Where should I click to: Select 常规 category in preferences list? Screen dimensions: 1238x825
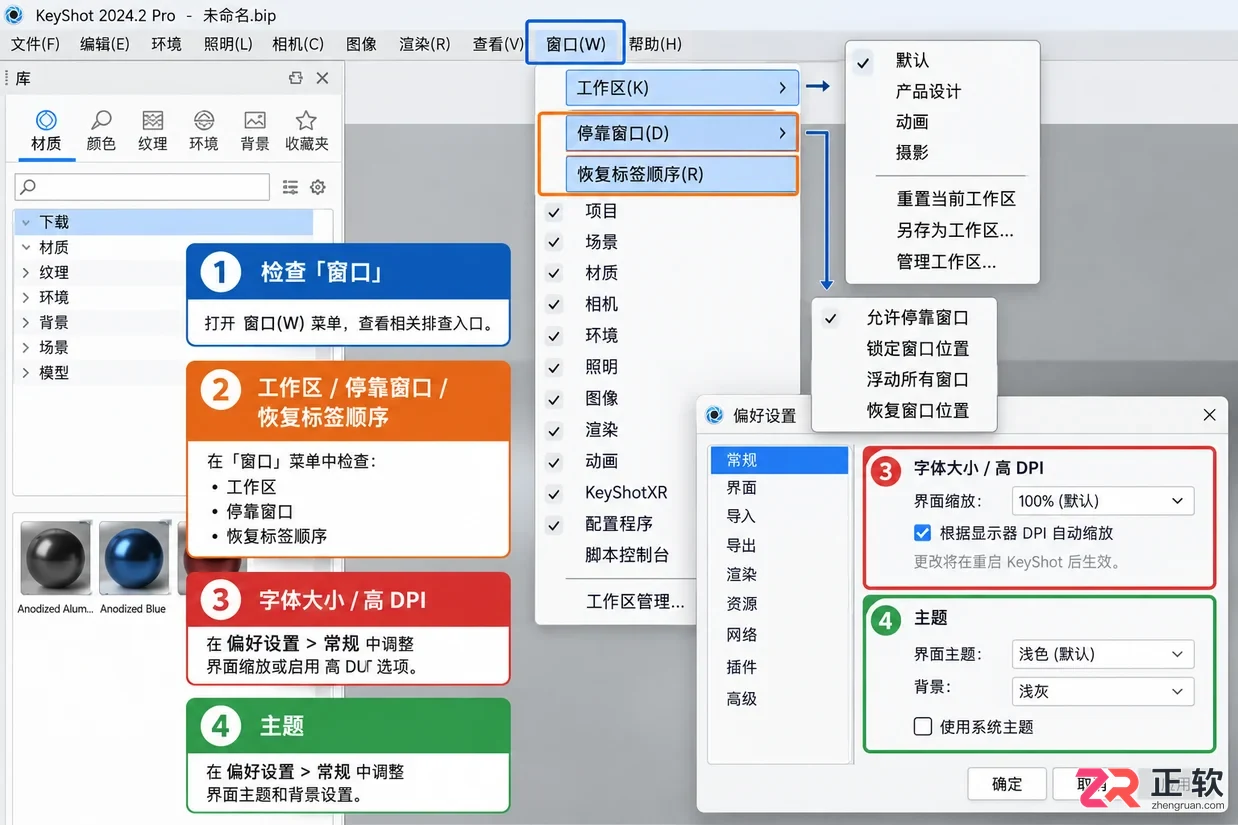pos(779,460)
